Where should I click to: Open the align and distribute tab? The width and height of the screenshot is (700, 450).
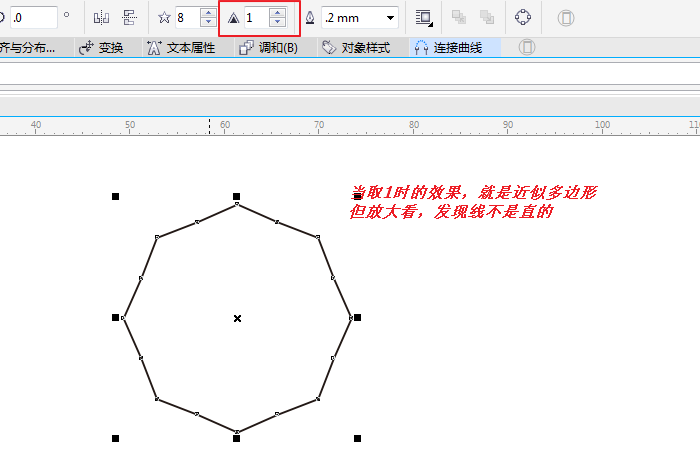tap(37, 48)
